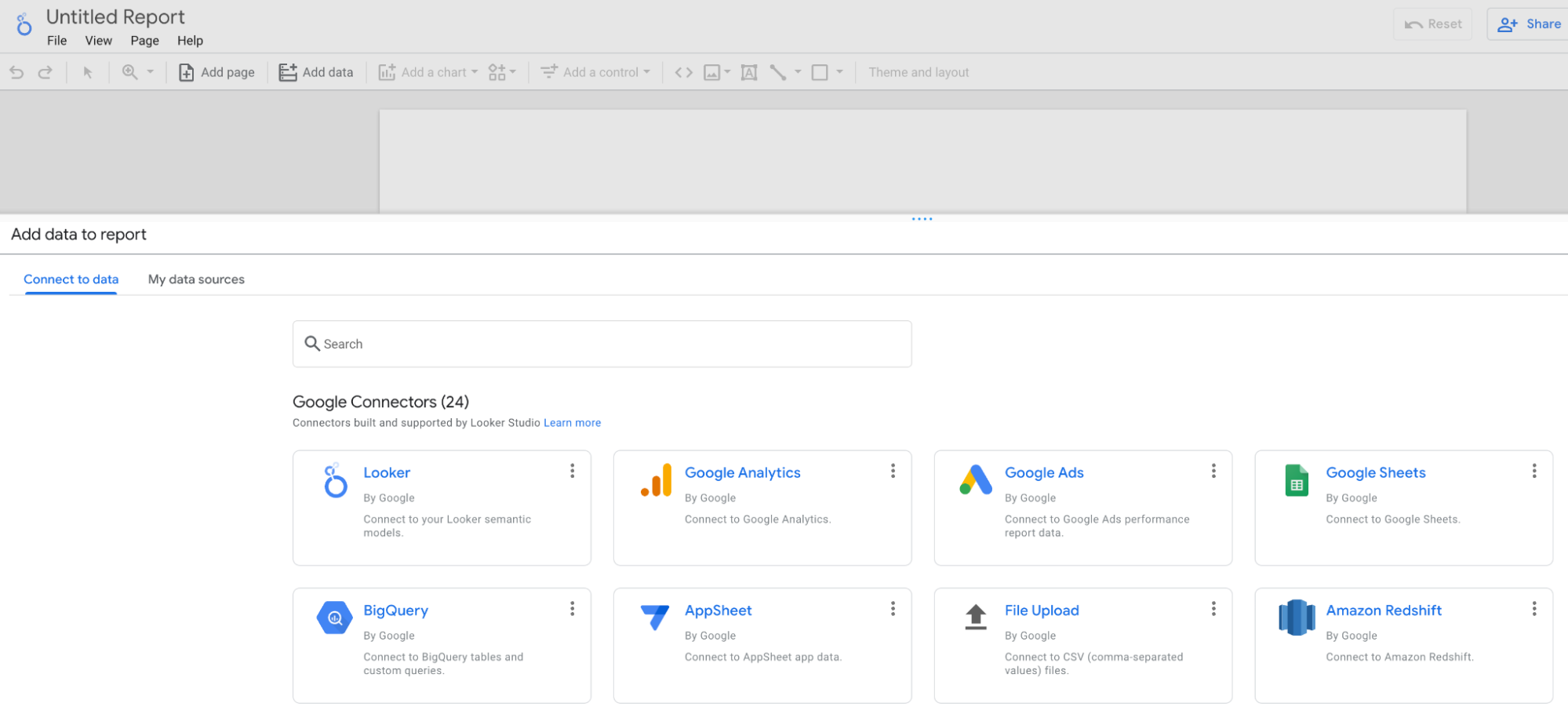The image size is (1568, 718).
Task: Click the undo arrow icon
Action: [x=16, y=72]
